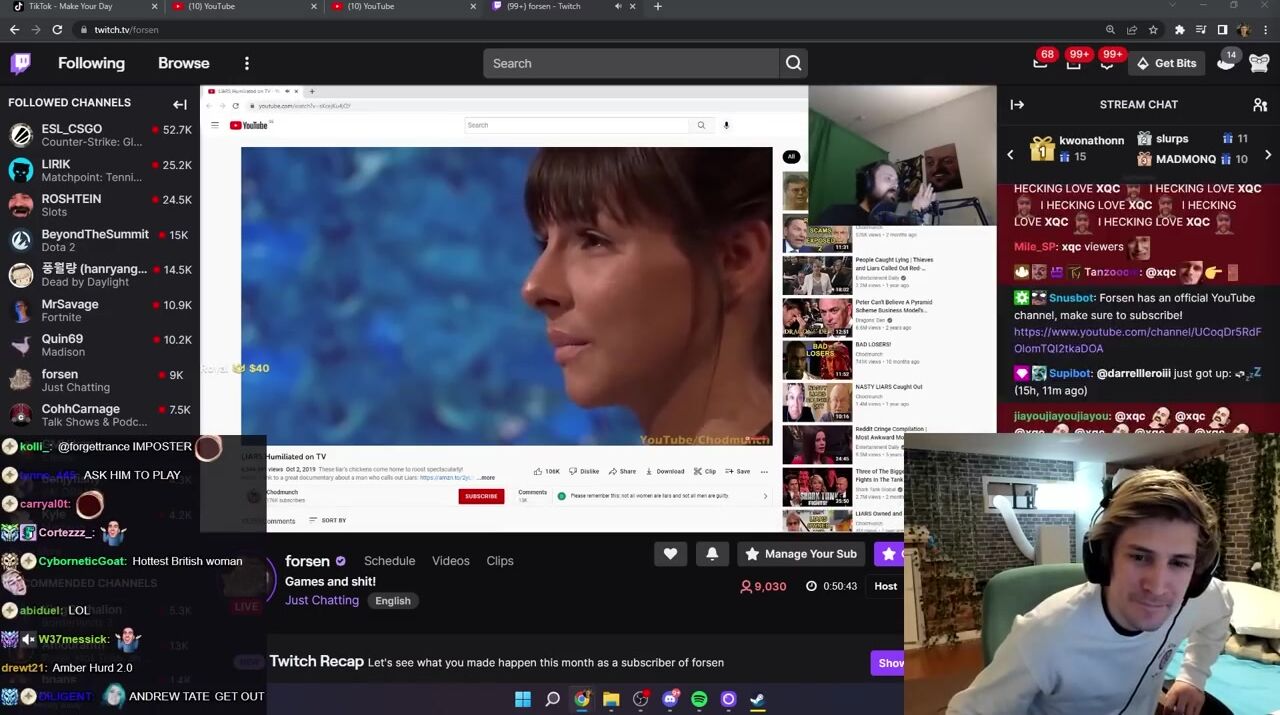Click Mile_SP's username in chat

(x=1035, y=246)
